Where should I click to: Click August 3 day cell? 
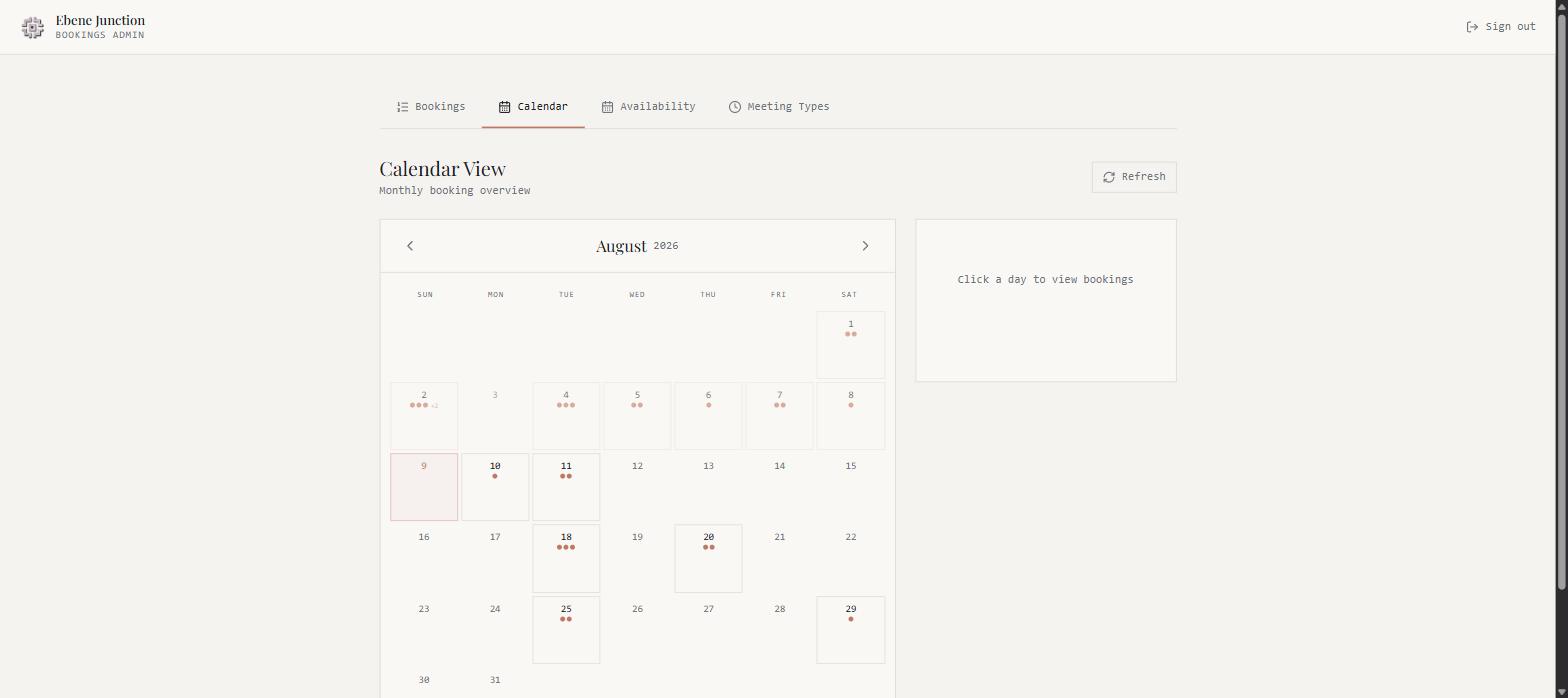495,416
